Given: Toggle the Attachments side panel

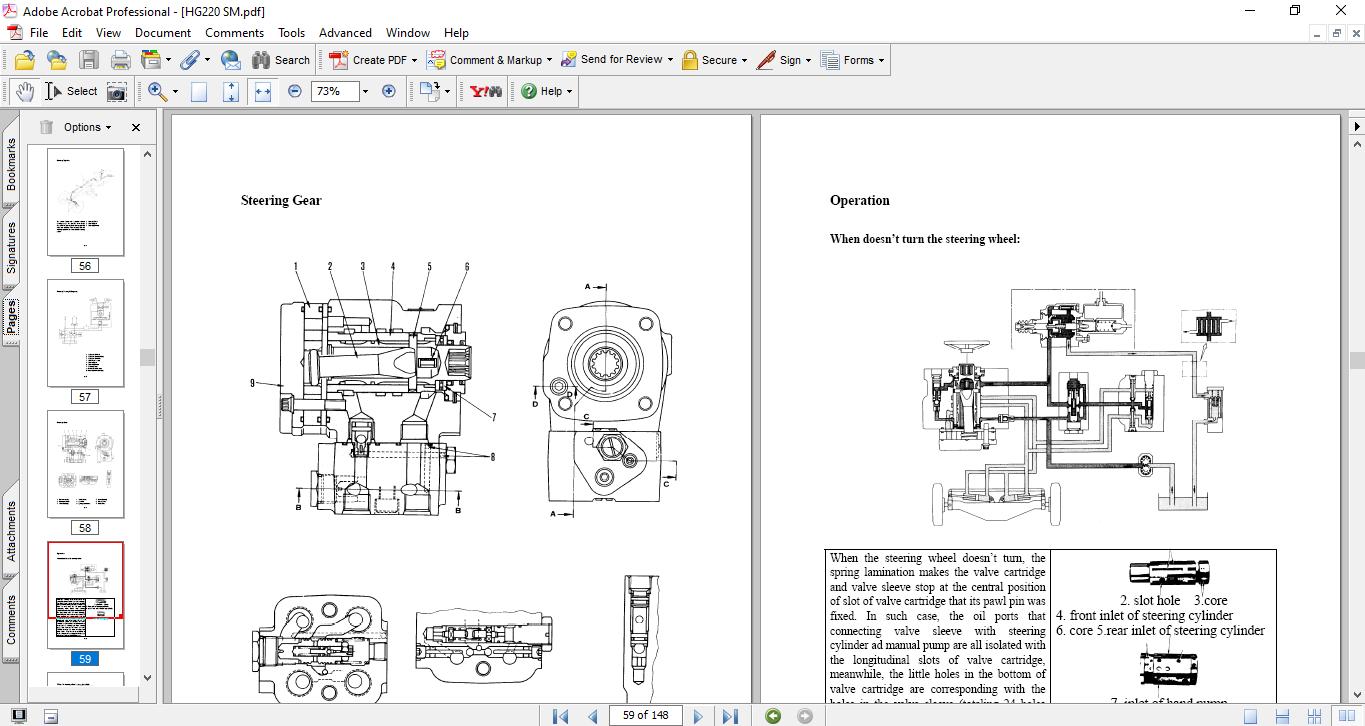Looking at the screenshot, I should 11,531.
